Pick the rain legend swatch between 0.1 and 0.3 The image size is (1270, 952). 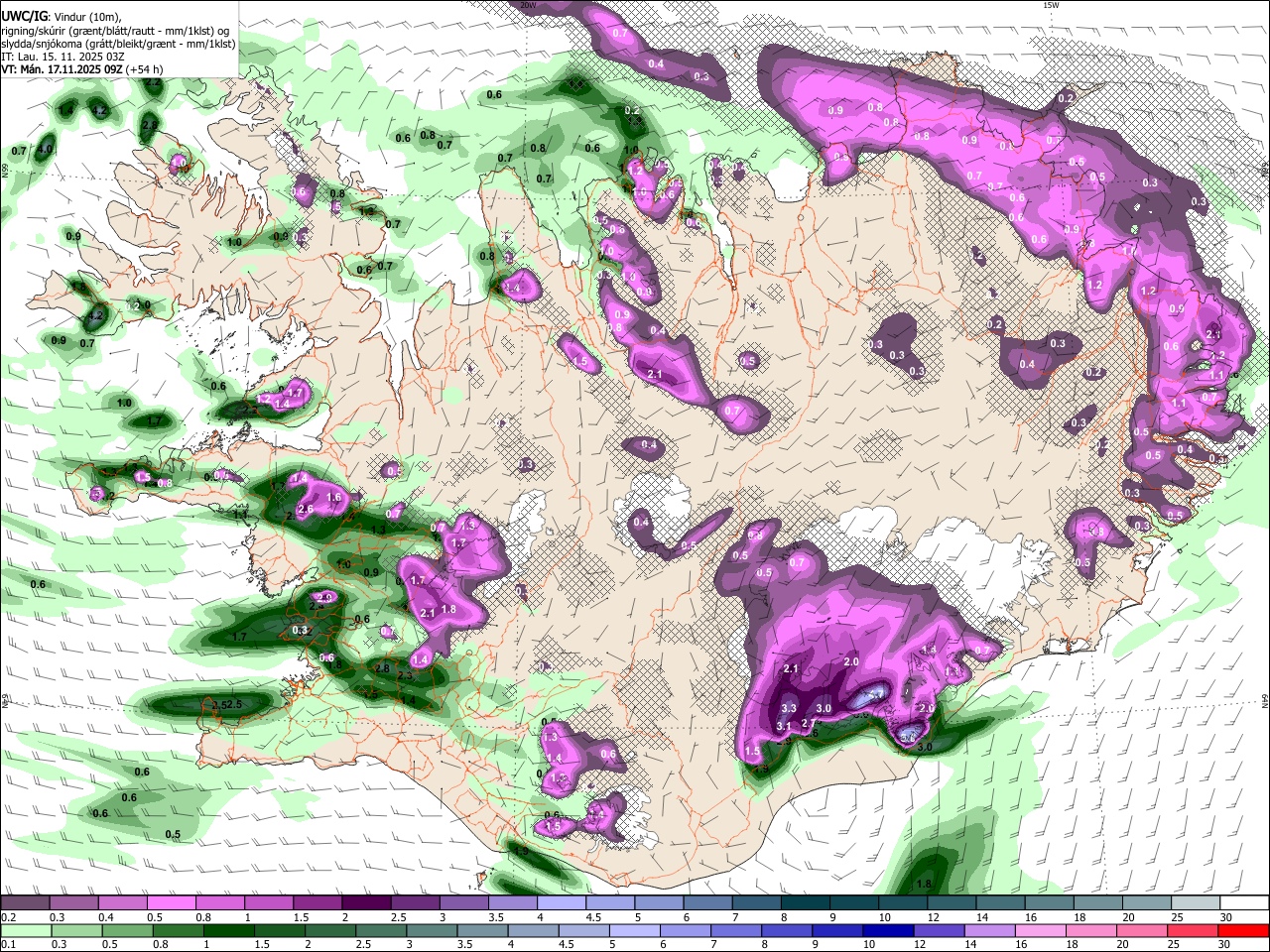pos(25,930)
